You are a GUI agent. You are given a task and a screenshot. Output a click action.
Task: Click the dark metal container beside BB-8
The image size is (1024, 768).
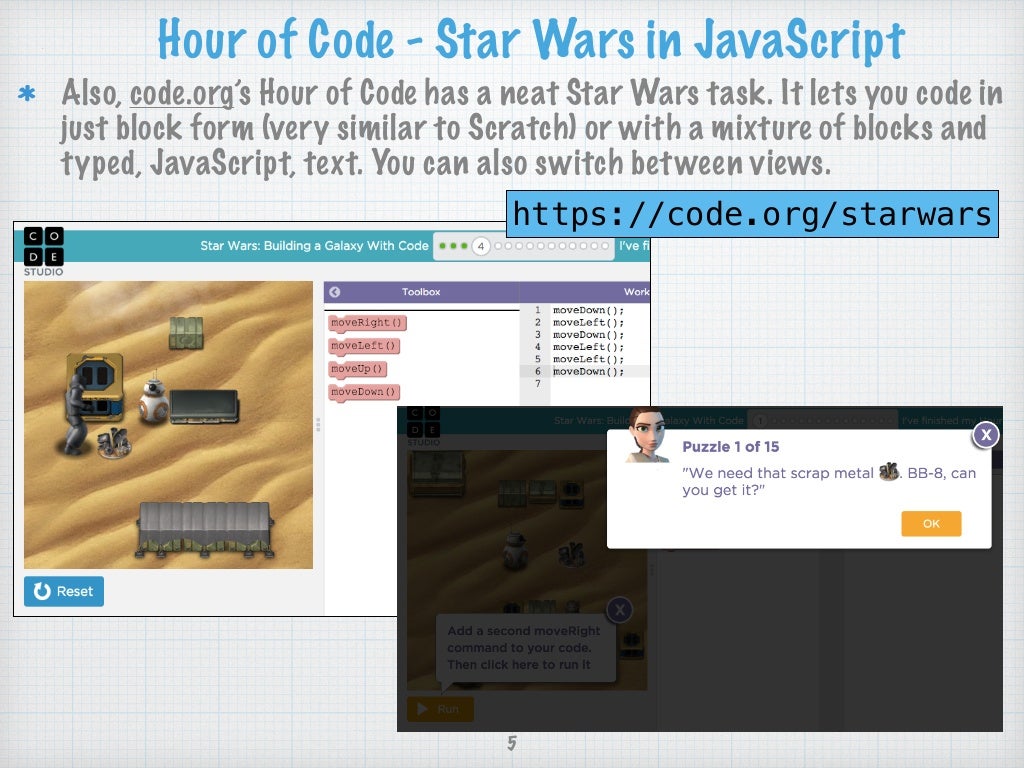[x=204, y=407]
